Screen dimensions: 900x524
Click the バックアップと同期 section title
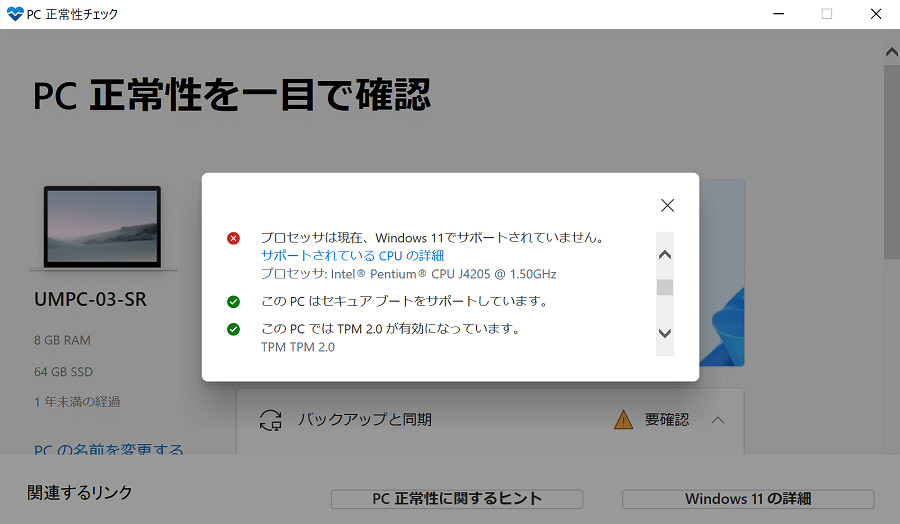tap(364, 420)
